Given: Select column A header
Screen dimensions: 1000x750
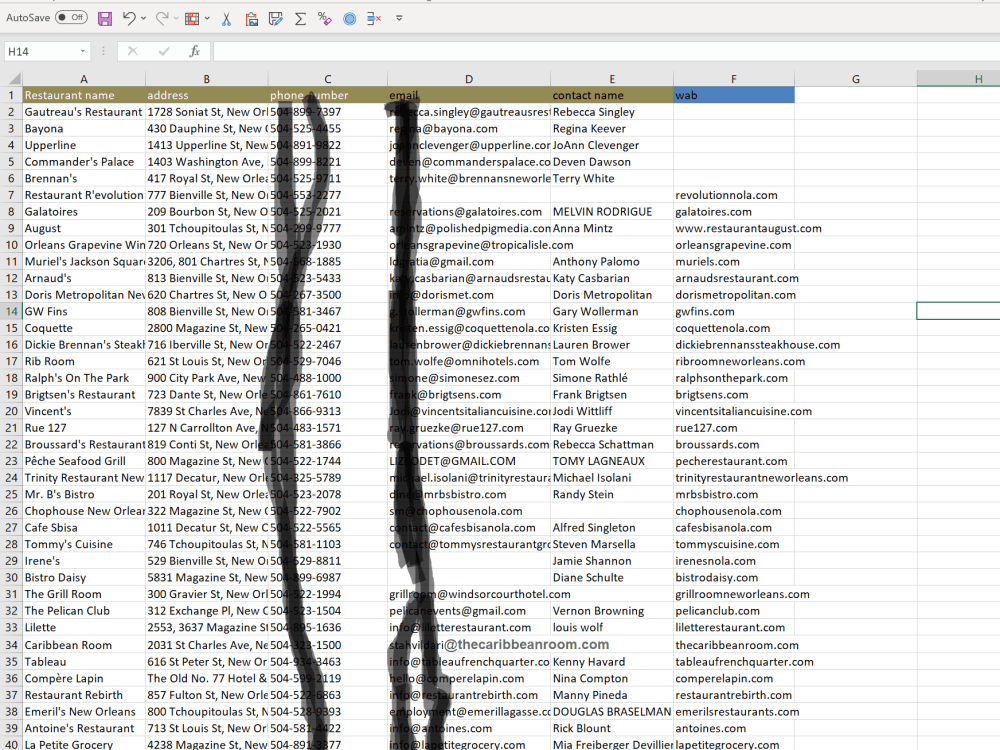Looking at the screenshot, I should click(84, 79).
